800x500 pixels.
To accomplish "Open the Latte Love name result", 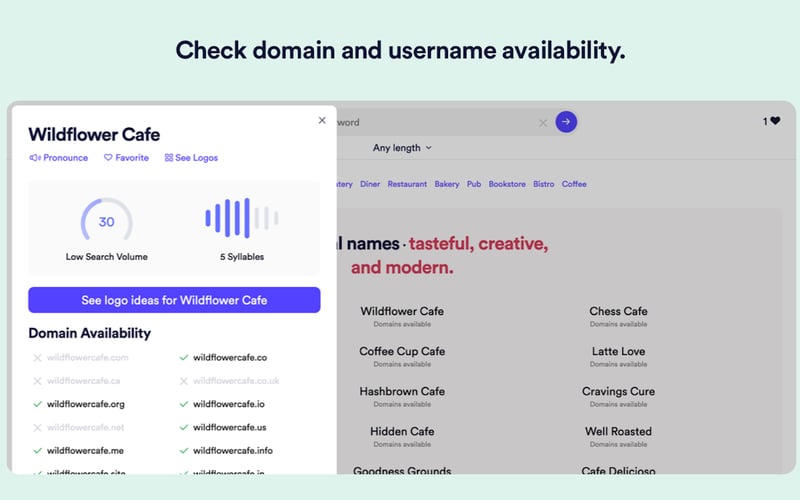I will [618, 352].
